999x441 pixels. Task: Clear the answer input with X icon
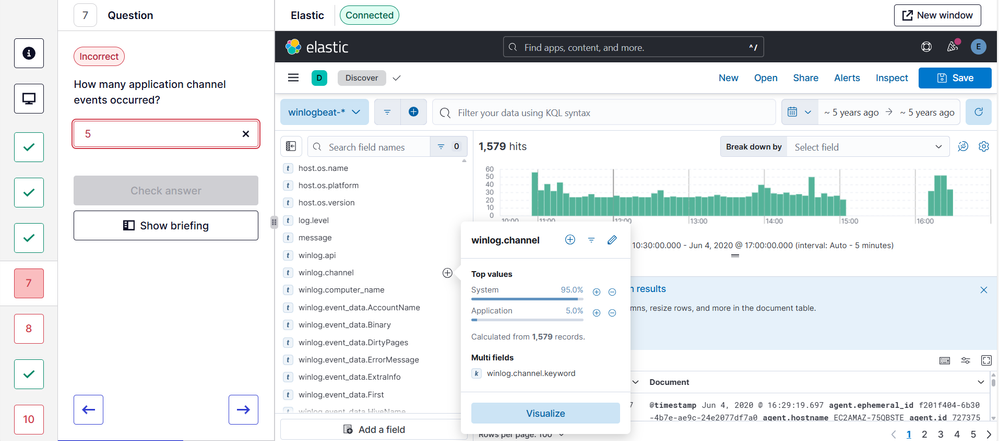coord(246,134)
